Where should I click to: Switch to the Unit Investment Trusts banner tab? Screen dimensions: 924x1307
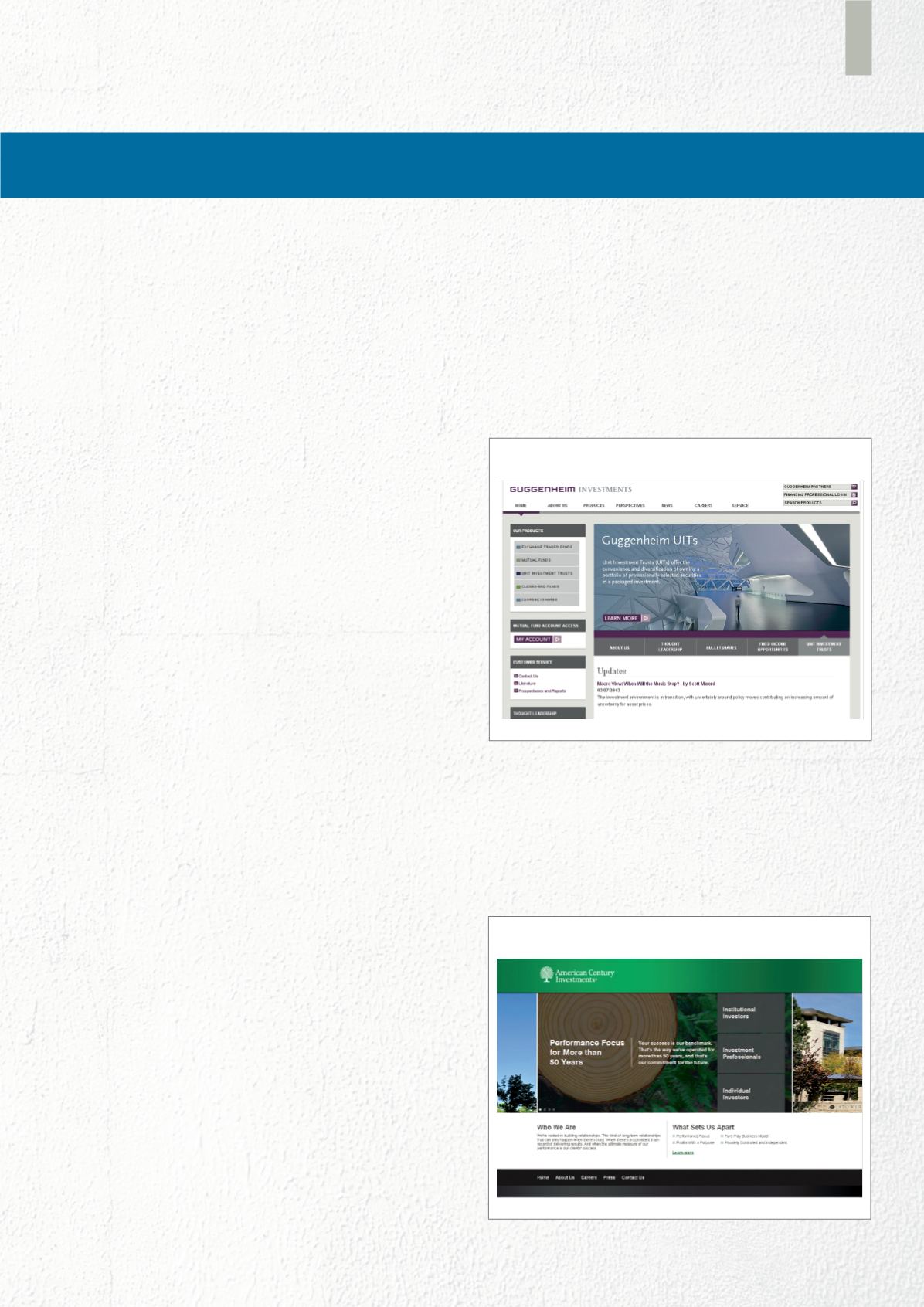[824, 647]
